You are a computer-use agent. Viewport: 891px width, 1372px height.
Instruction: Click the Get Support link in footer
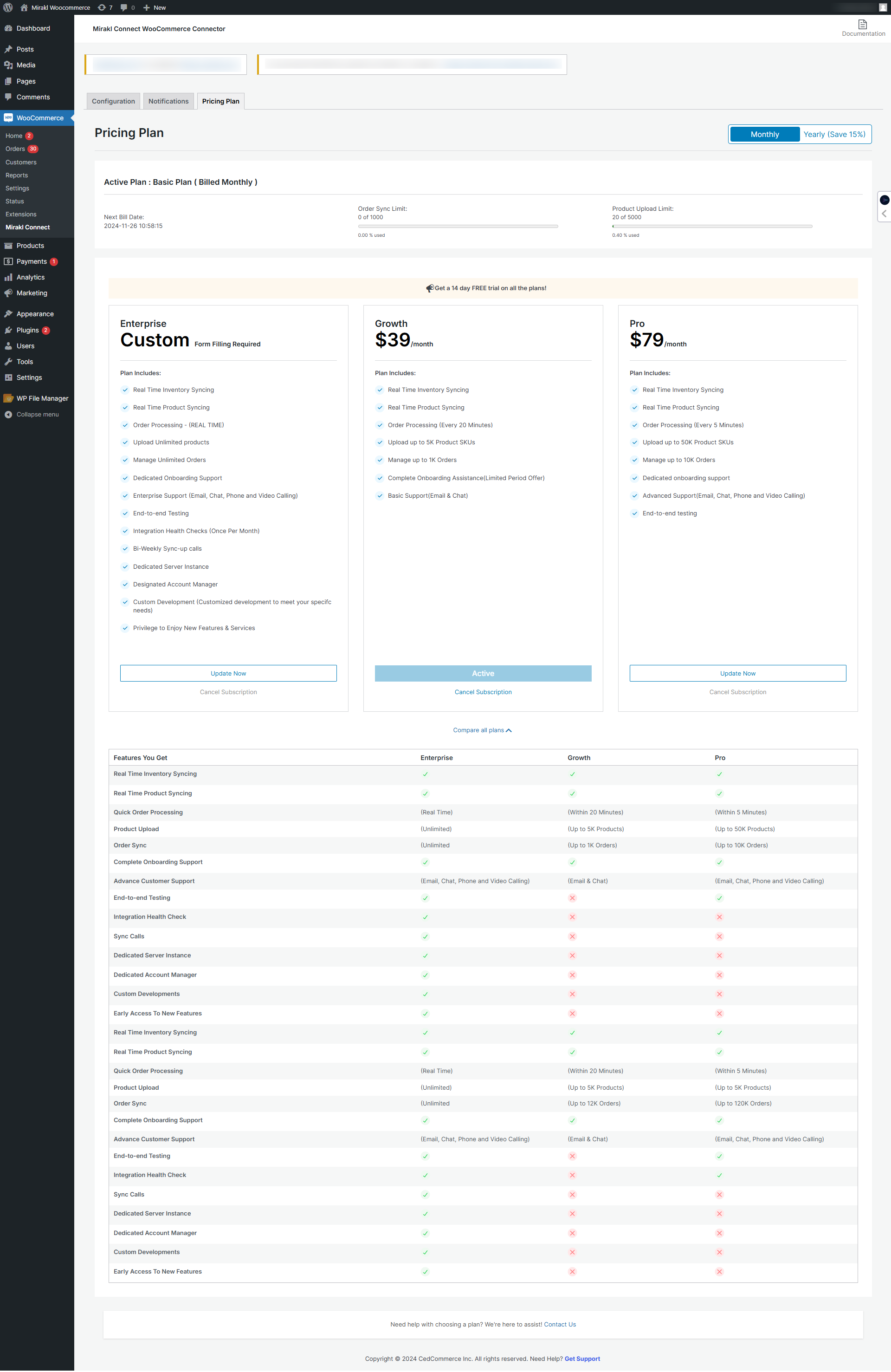click(582, 1359)
